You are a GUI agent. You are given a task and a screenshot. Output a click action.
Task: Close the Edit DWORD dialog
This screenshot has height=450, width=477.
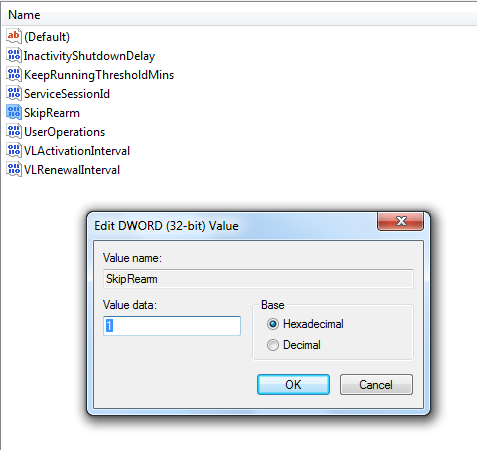coord(400,221)
